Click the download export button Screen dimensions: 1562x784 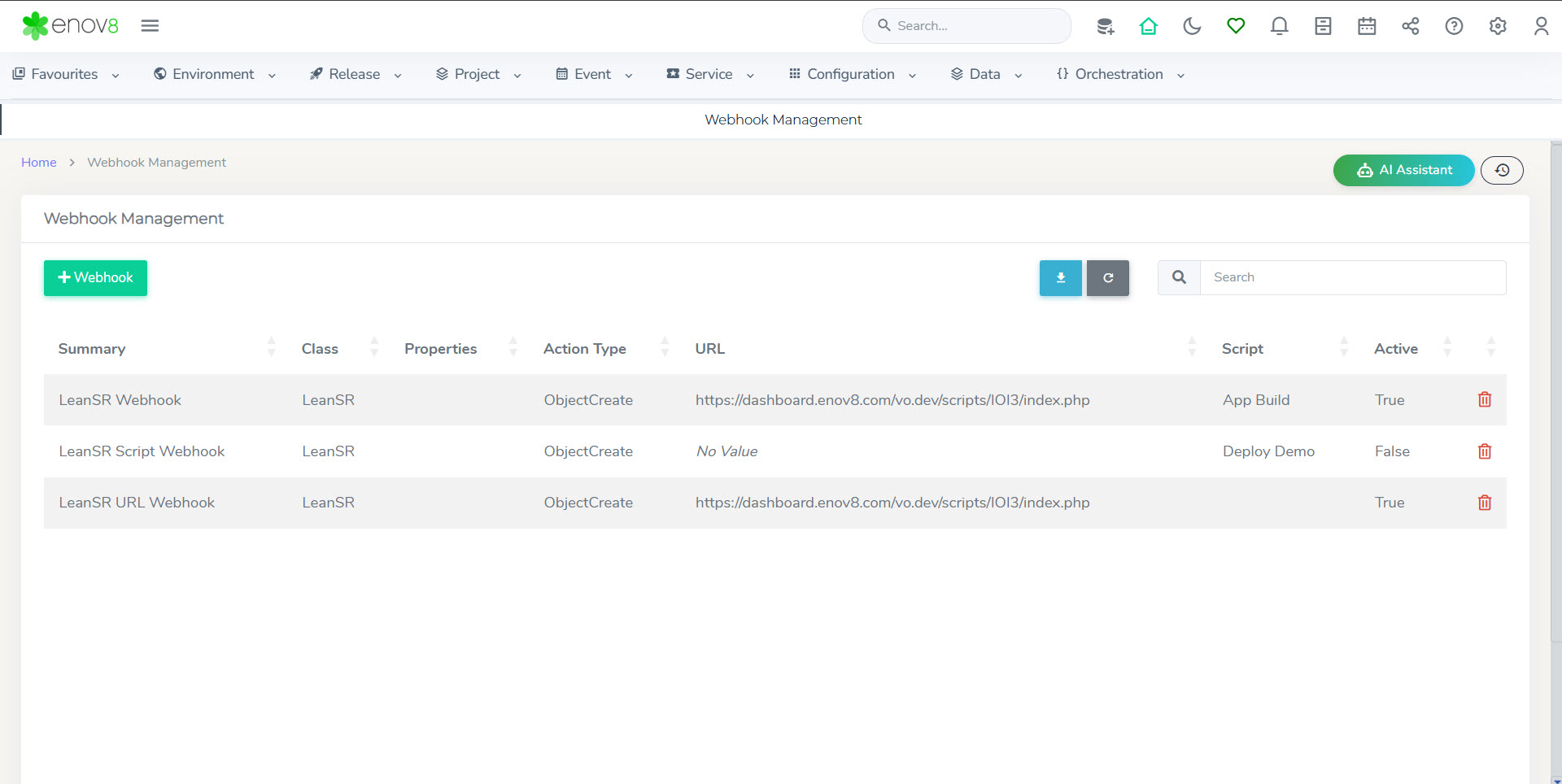point(1060,278)
